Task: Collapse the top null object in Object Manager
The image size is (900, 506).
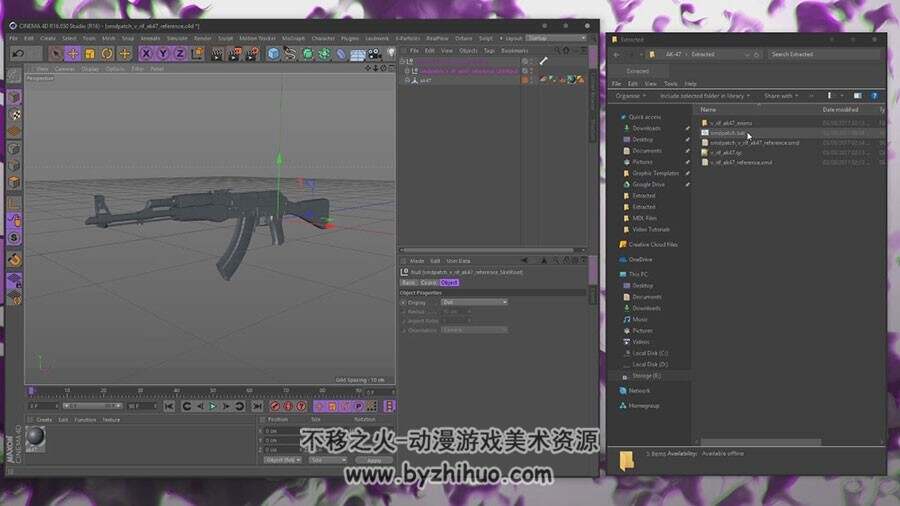Action: (x=403, y=61)
